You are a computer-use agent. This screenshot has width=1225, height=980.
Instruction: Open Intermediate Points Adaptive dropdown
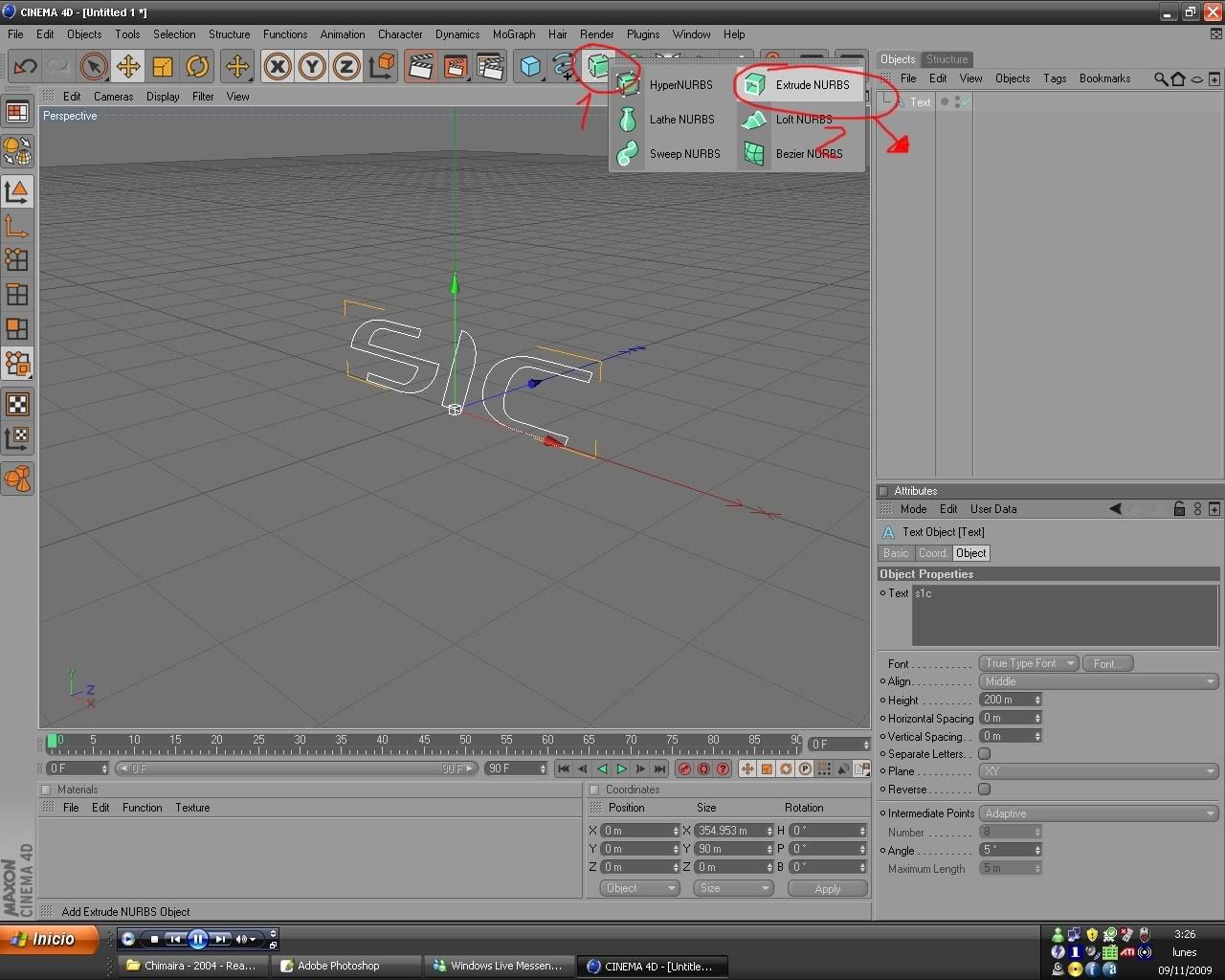coord(1098,813)
